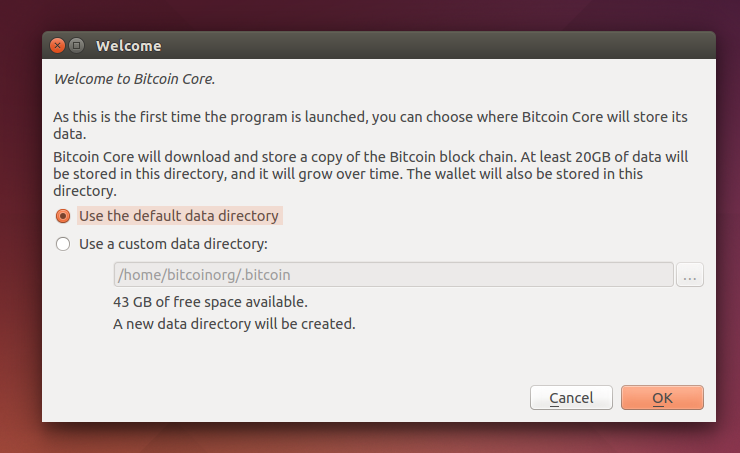This screenshot has height=453, width=740.
Task: Click 'A new data directory will be created' message
Action: coord(234,324)
